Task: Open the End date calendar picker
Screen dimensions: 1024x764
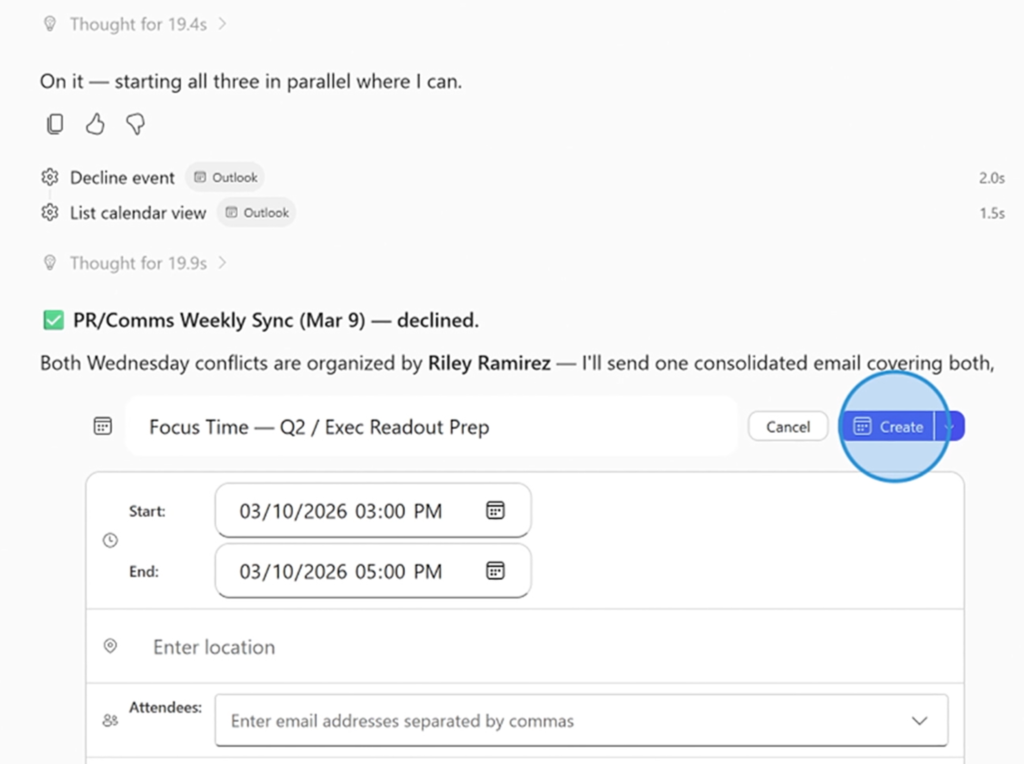Action: click(x=495, y=571)
